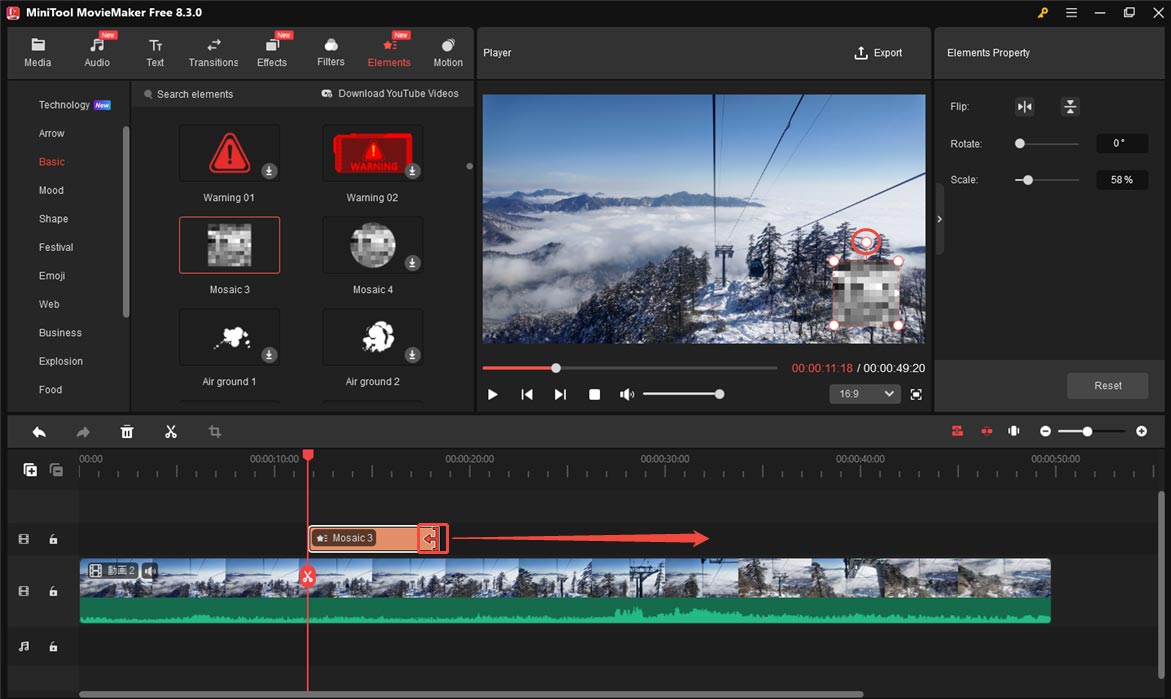This screenshot has height=699, width=1171.
Task: Switch to the Filters tab
Action: [331, 53]
